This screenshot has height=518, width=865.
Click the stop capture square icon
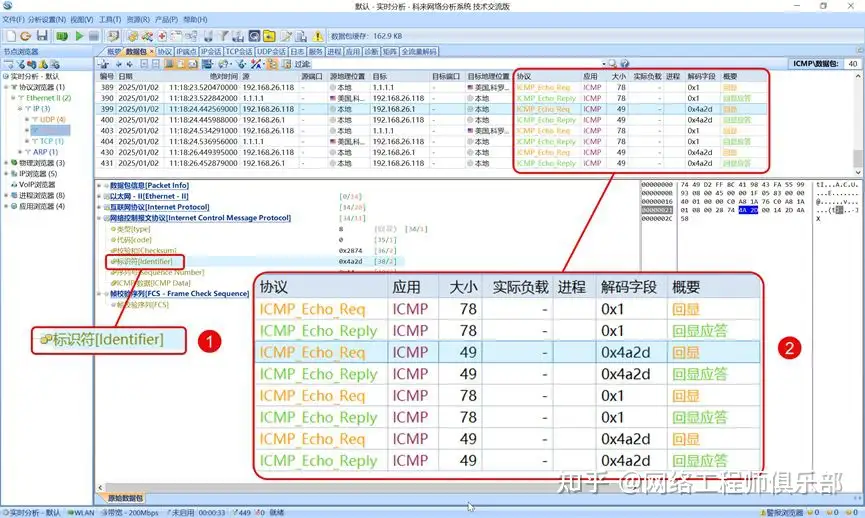(94, 36)
